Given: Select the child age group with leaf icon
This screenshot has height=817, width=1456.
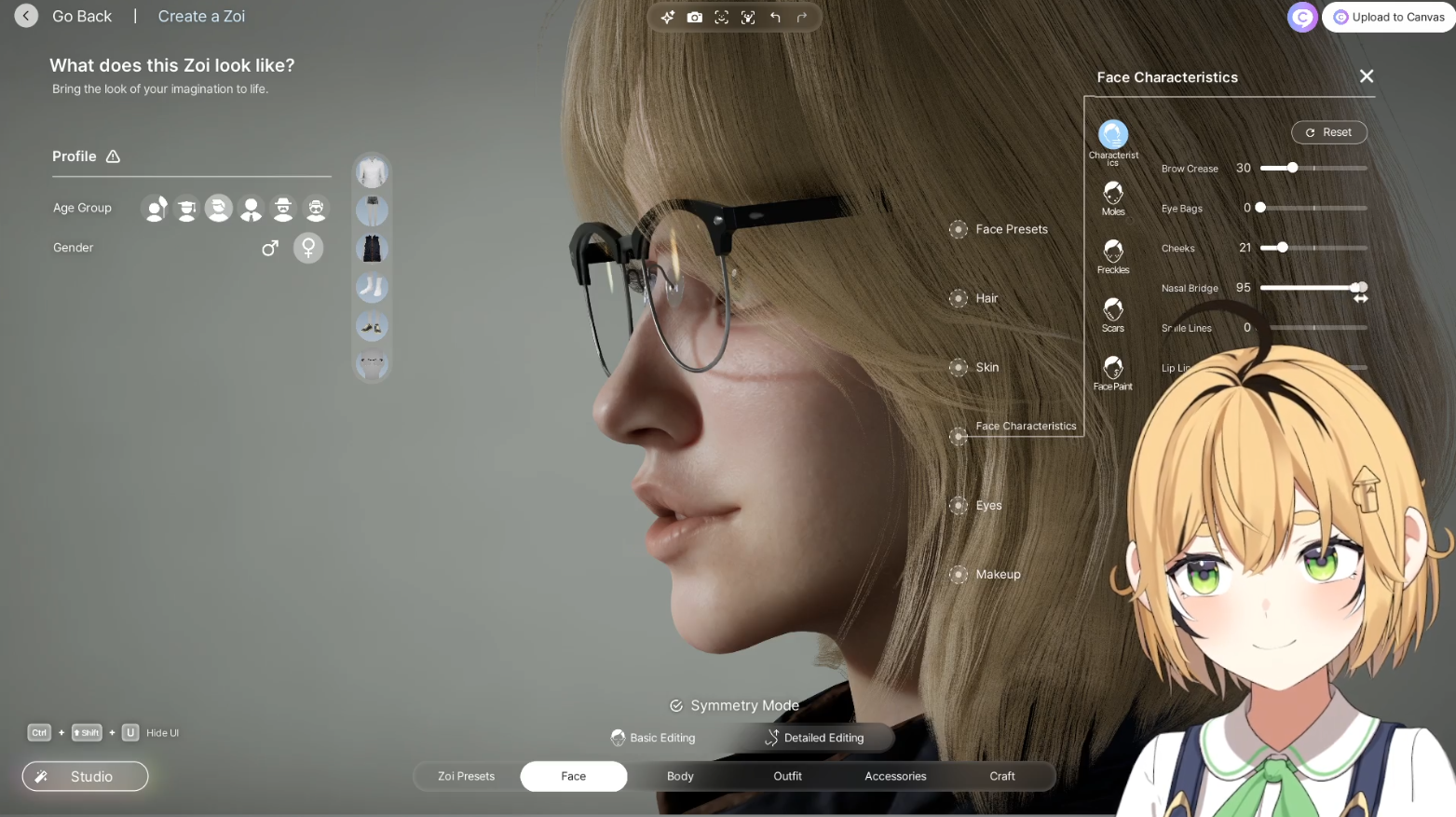Looking at the screenshot, I should (x=156, y=208).
